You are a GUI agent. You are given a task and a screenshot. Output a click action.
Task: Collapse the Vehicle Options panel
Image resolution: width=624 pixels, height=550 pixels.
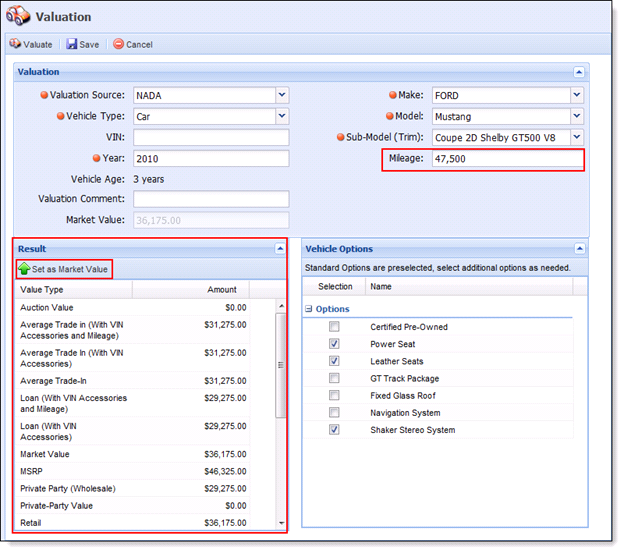(x=579, y=249)
